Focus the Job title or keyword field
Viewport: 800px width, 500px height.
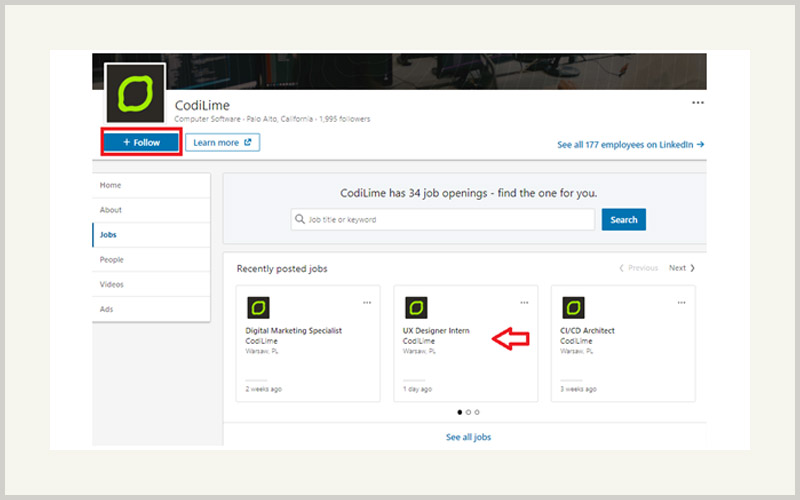click(443, 219)
